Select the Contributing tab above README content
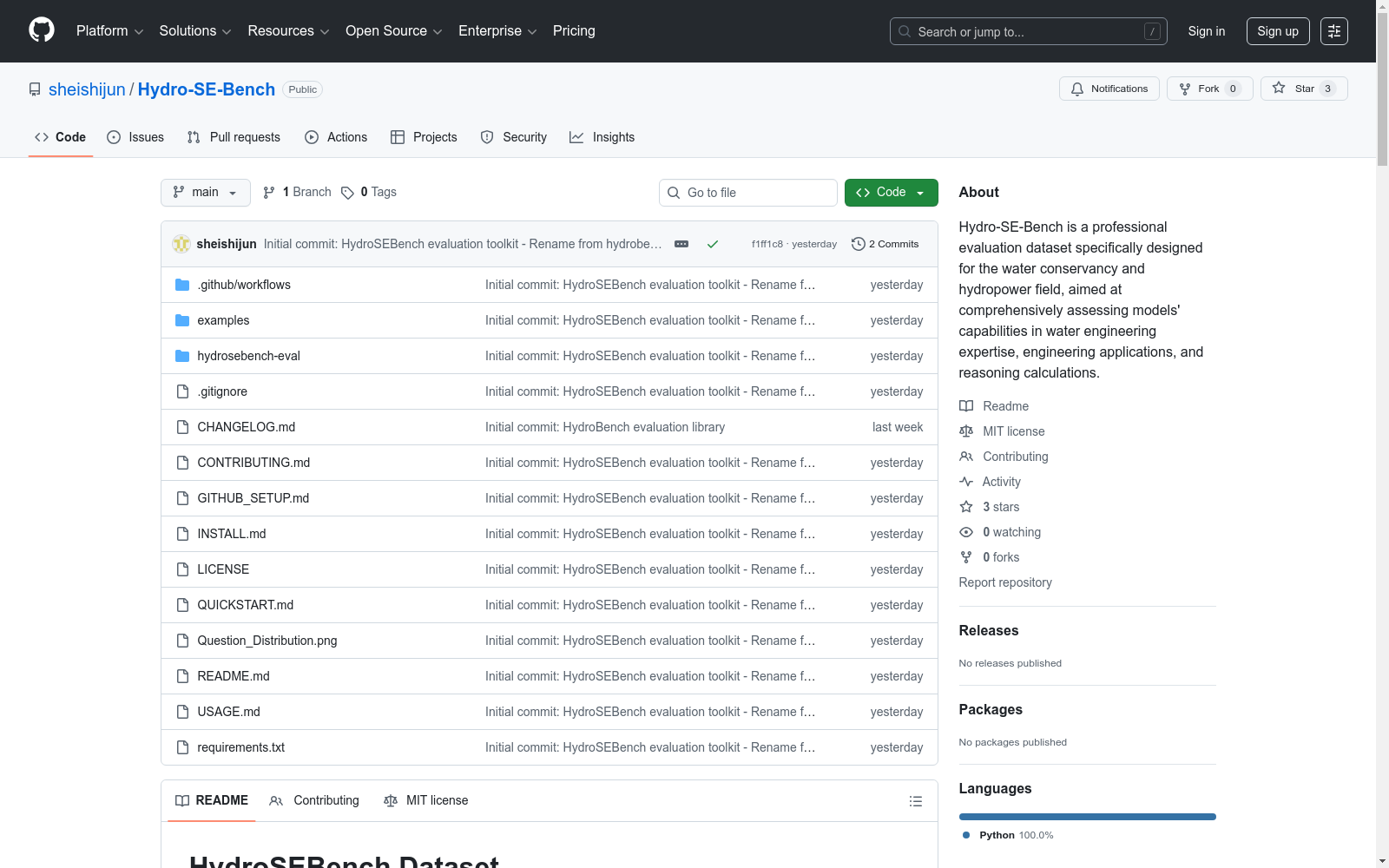The image size is (1389, 868). pyautogui.click(x=314, y=800)
